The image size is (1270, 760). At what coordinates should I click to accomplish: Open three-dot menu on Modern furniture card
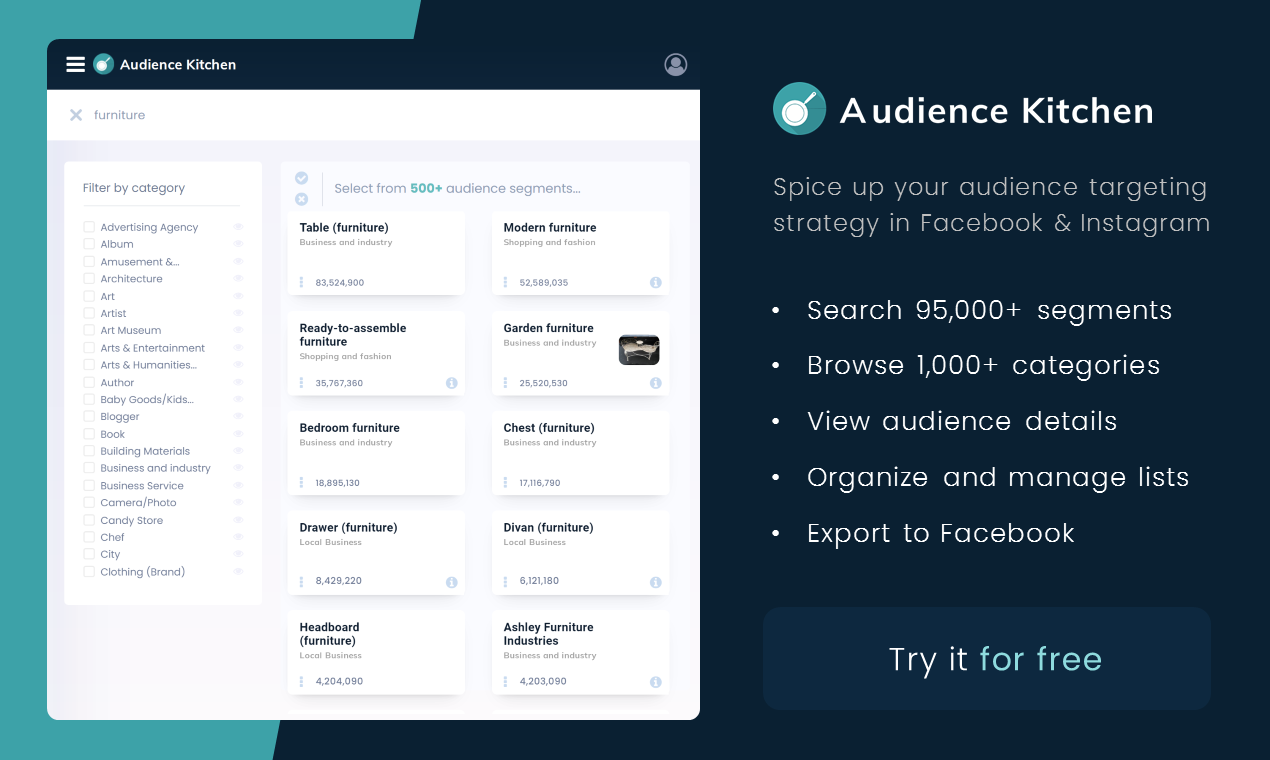click(x=505, y=282)
